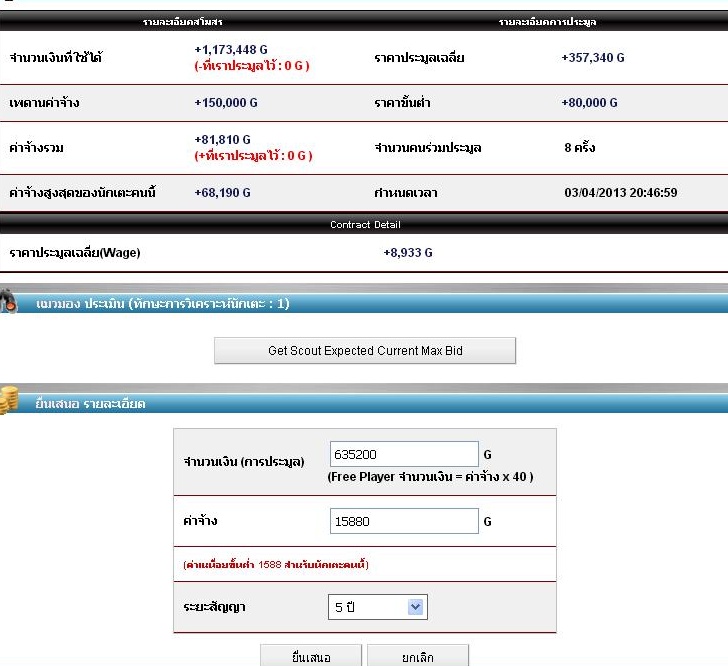
Task: Click the average wage value +8,933 G
Action: pos(408,253)
